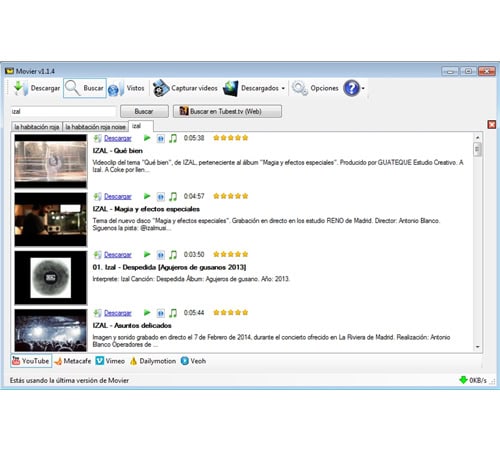
Task: Click star rating of Asuntos delicados
Action: click(231, 313)
